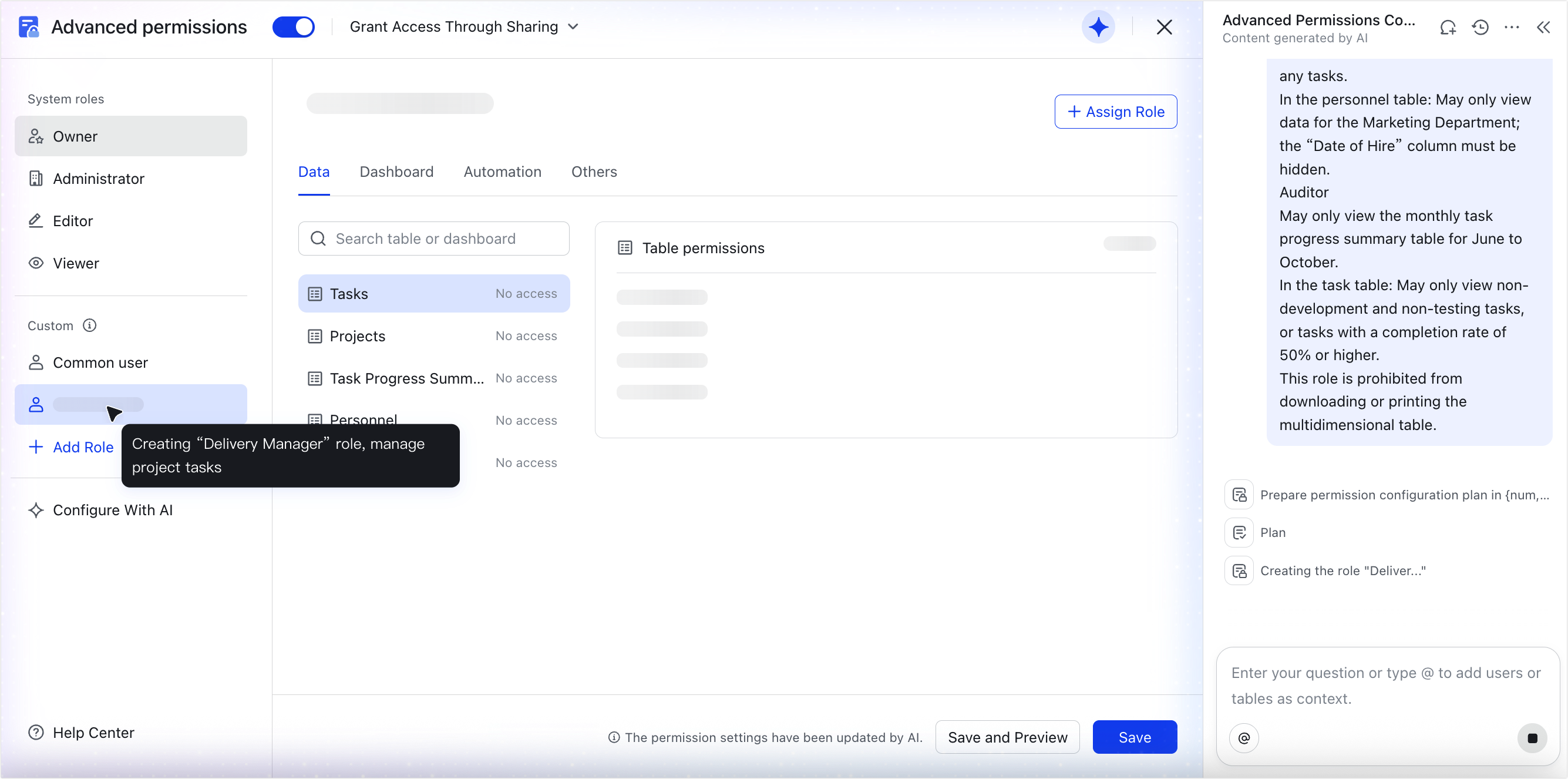Stop AI generation with stop button
Image resolution: width=1568 pixels, height=779 pixels.
point(1533,738)
